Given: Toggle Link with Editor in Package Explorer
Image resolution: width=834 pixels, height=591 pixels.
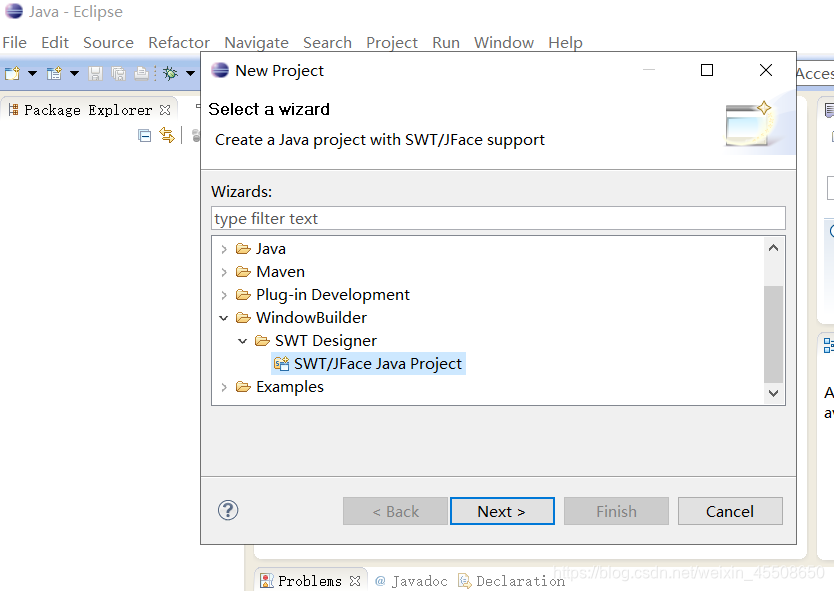Looking at the screenshot, I should (167, 135).
